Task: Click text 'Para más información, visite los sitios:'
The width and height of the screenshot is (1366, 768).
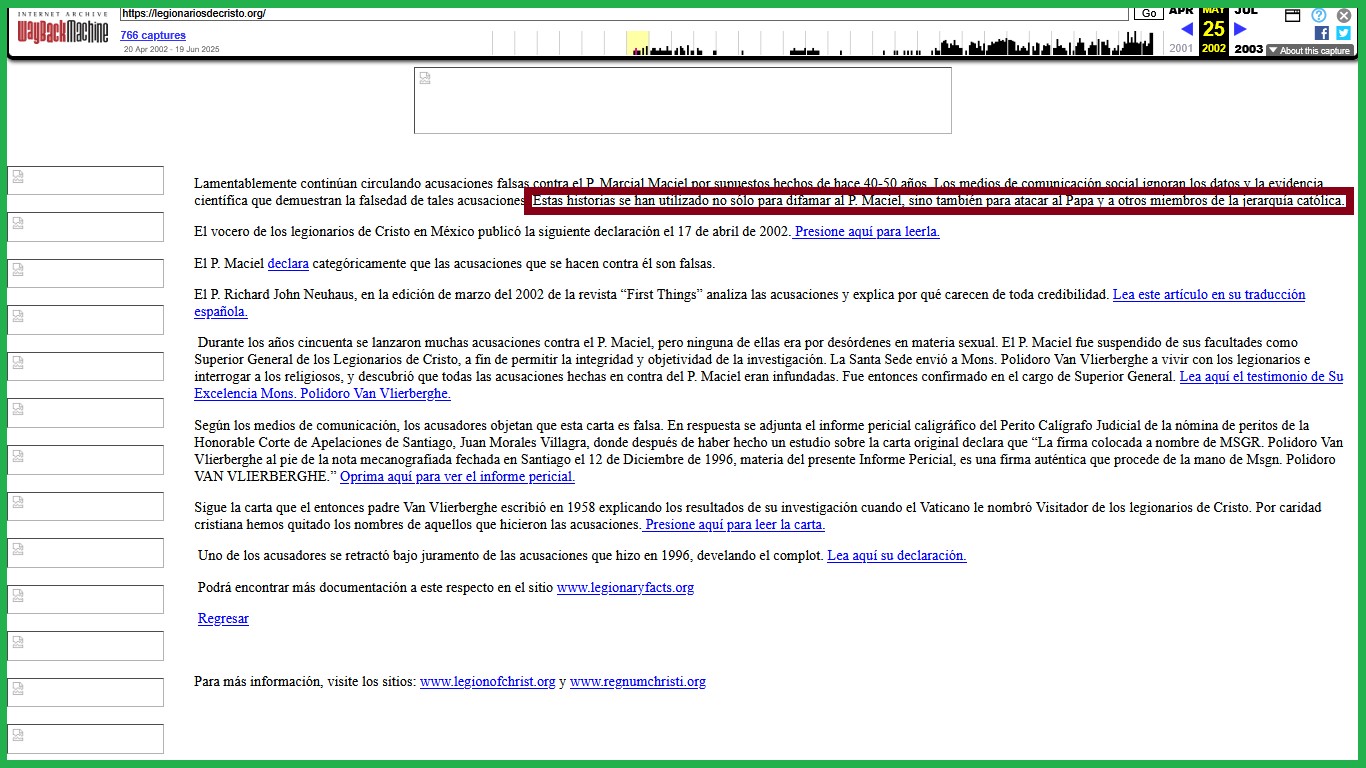Action: (305, 682)
